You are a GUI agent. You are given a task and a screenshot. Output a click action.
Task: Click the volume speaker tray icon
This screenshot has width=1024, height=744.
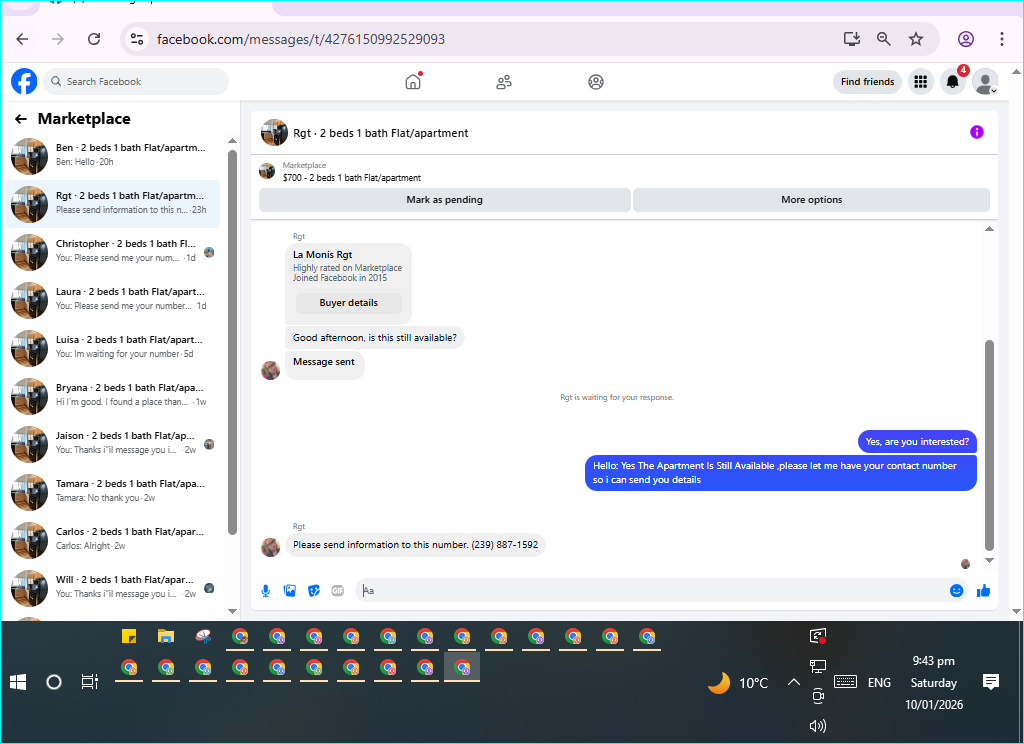(818, 726)
